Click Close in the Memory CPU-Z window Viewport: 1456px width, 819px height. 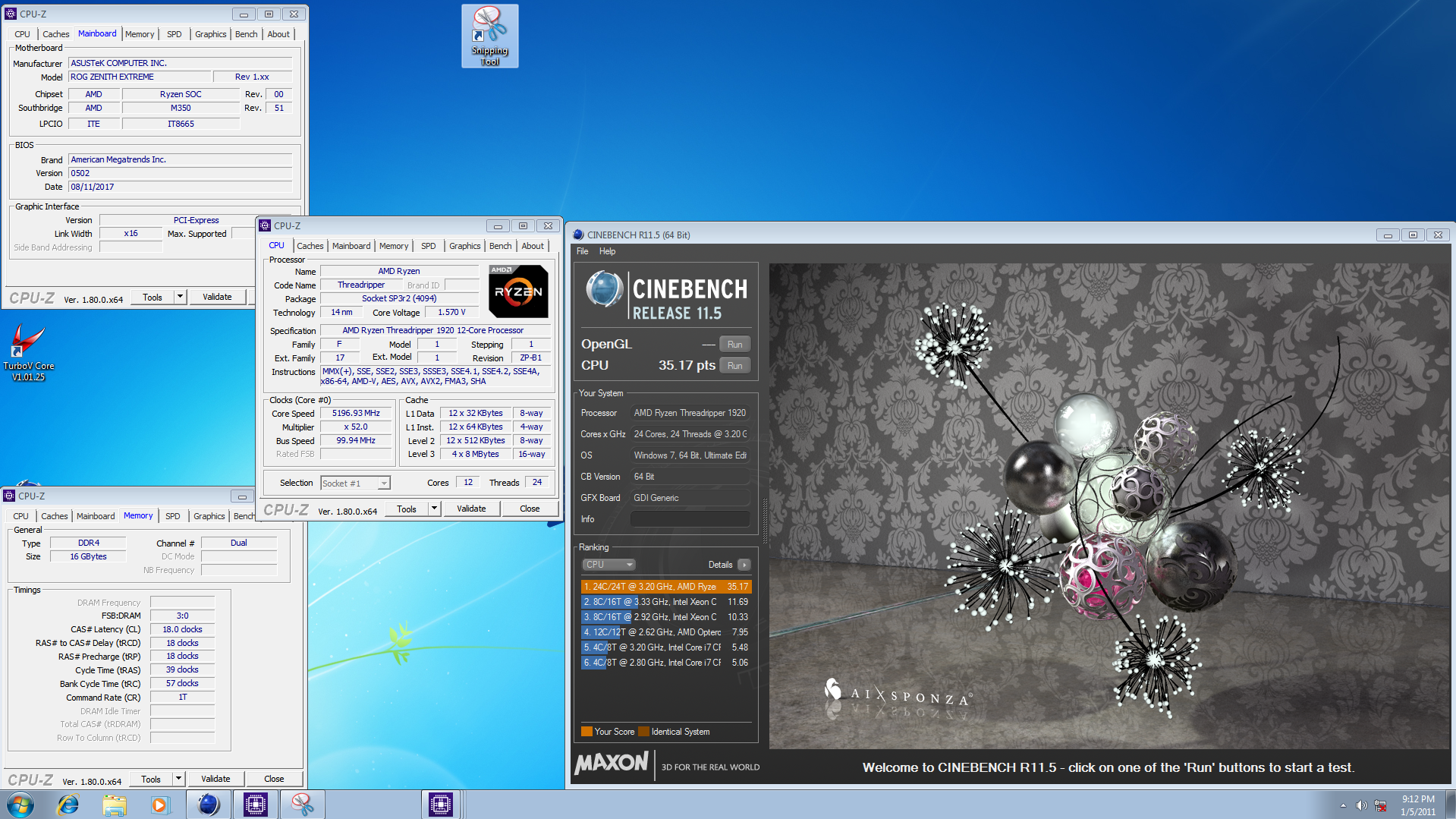point(274,779)
